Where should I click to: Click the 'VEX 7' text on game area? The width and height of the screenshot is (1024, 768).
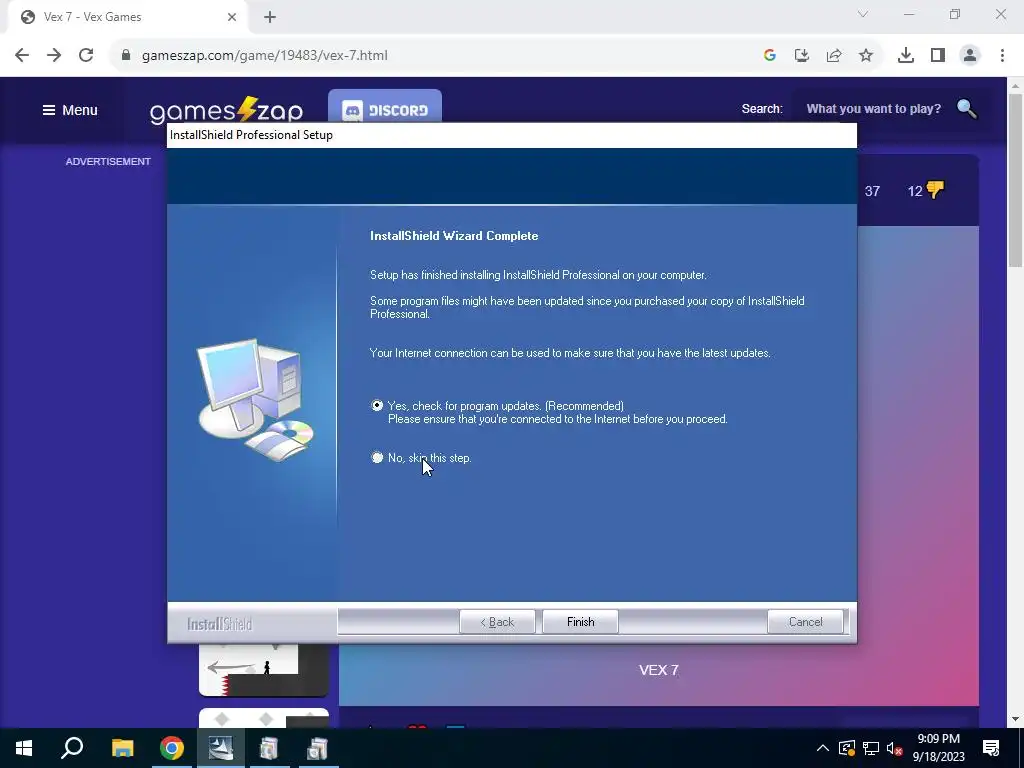pos(658,671)
